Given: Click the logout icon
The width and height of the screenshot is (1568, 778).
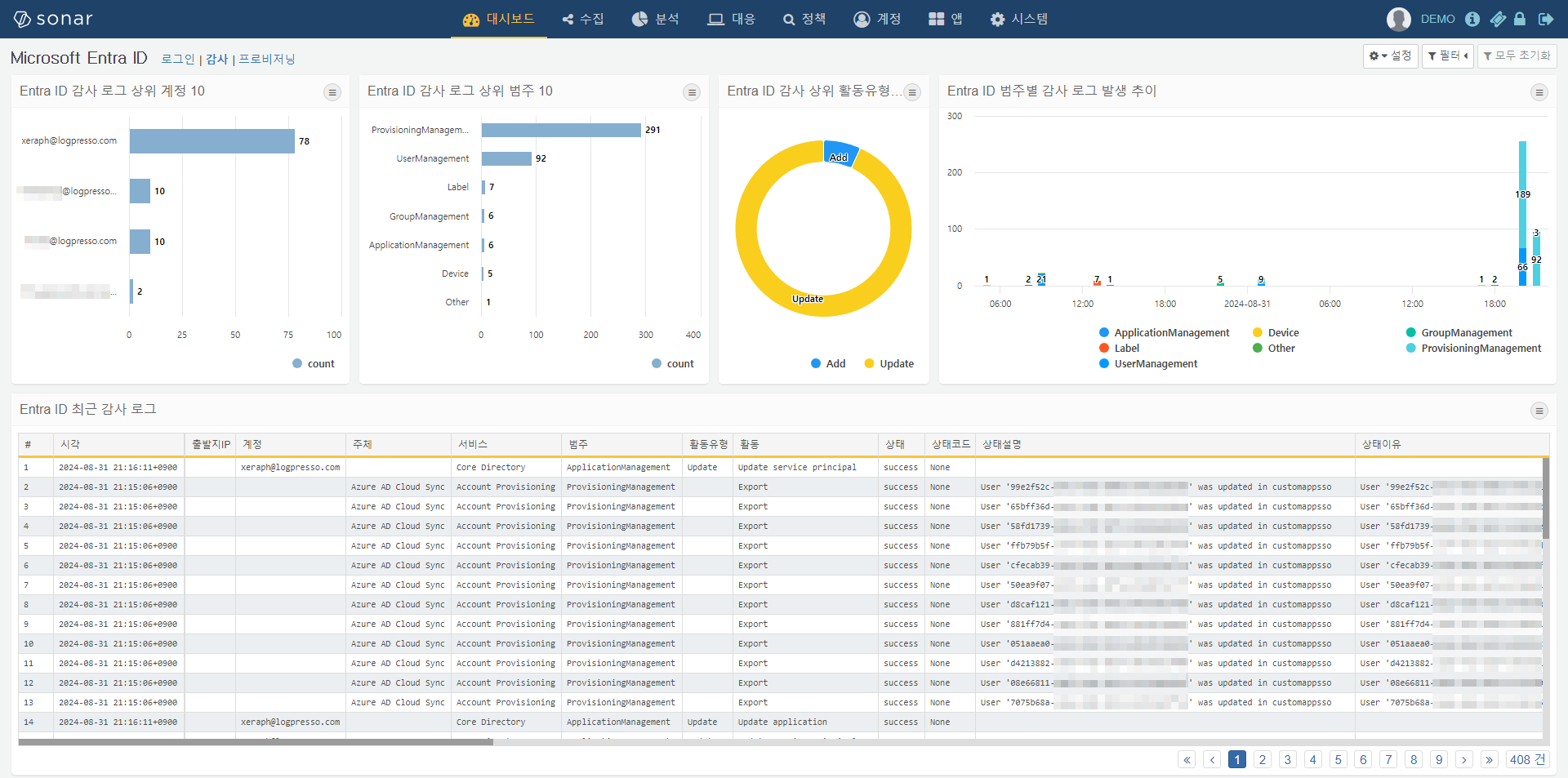Looking at the screenshot, I should pyautogui.click(x=1546, y=19).
